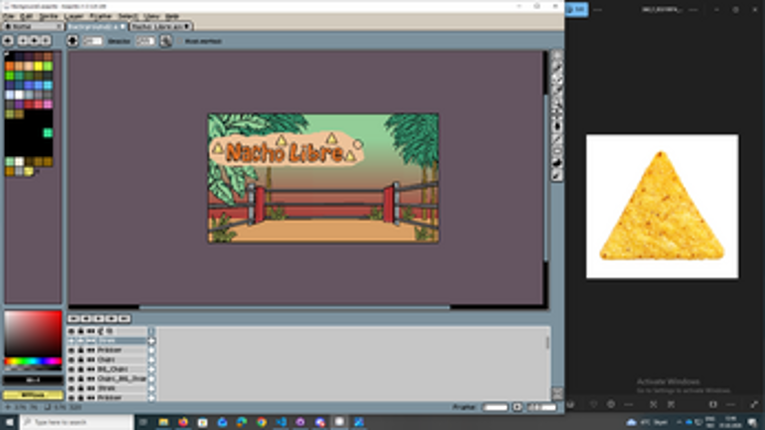Open the Sprite menu

[45, 16]
